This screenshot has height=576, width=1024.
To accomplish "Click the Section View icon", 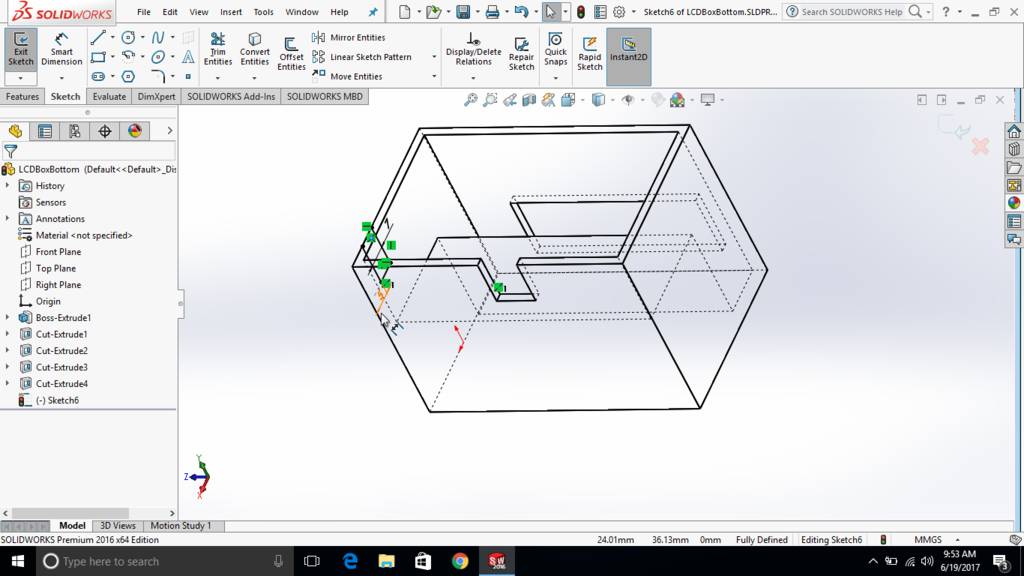I will coord(529,100).
